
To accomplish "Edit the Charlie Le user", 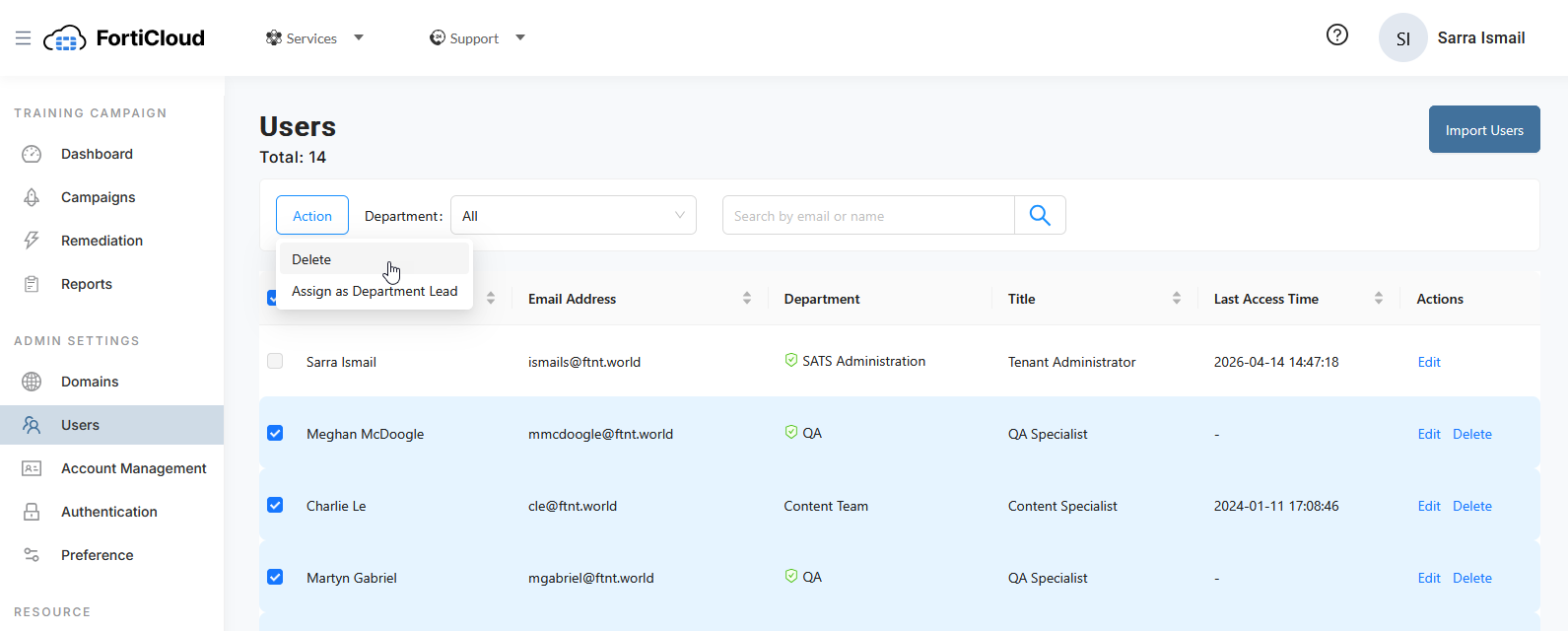I will pyautogui.click(x=1429, y=506).
